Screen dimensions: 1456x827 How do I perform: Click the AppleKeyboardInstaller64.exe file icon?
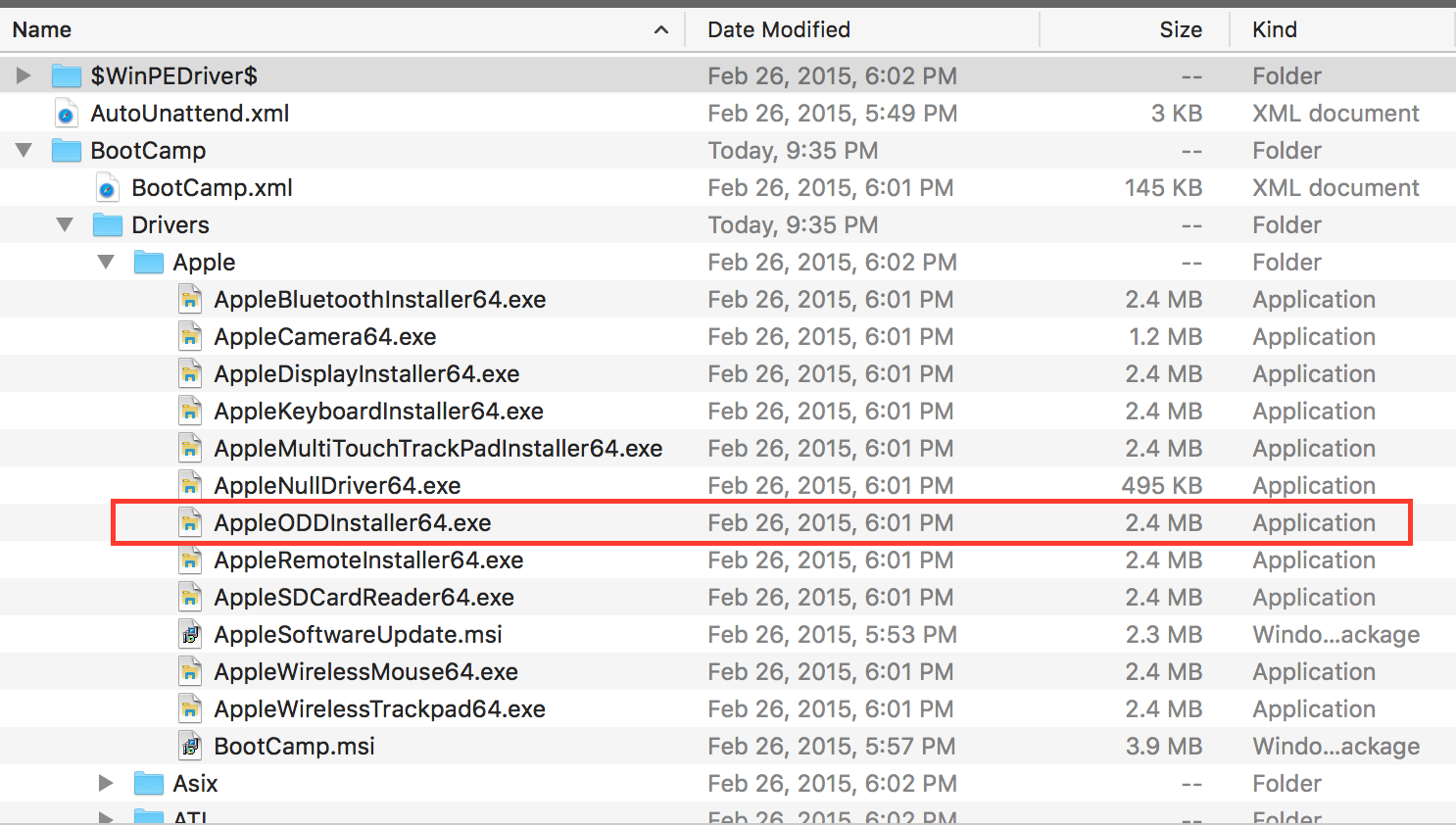[x=190, y=411]
